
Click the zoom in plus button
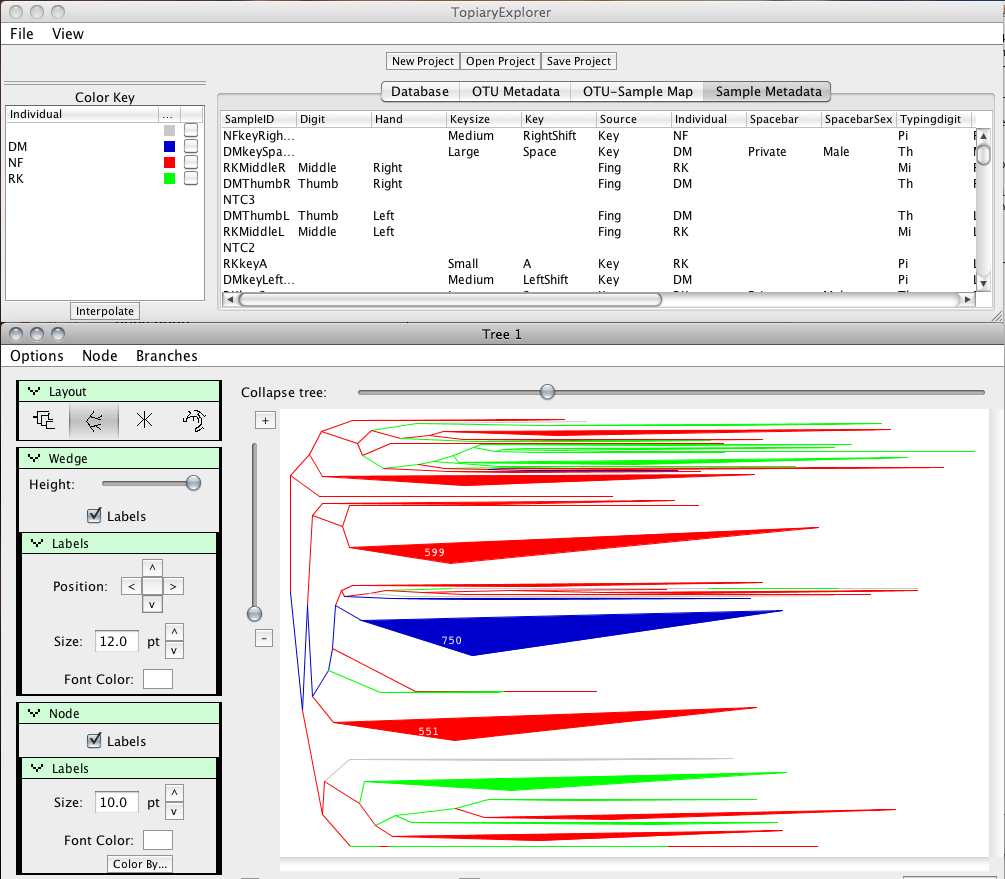click(265, 421)
